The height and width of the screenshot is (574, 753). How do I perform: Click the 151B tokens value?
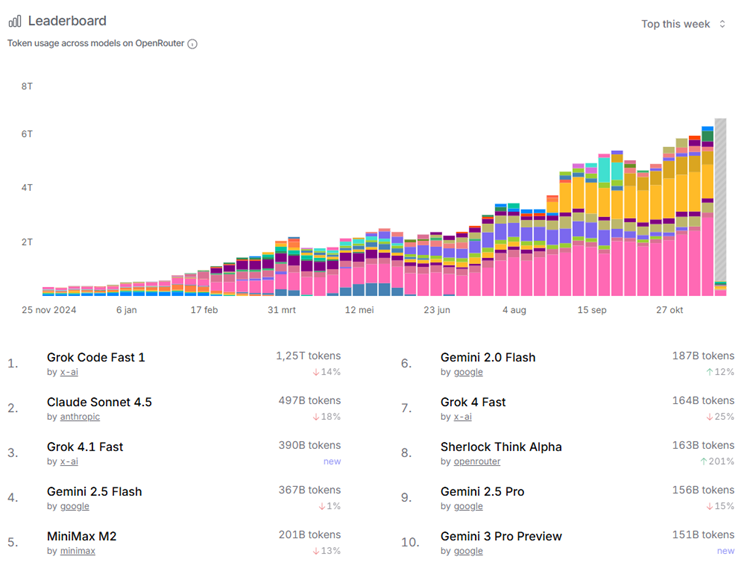point(703,535)
